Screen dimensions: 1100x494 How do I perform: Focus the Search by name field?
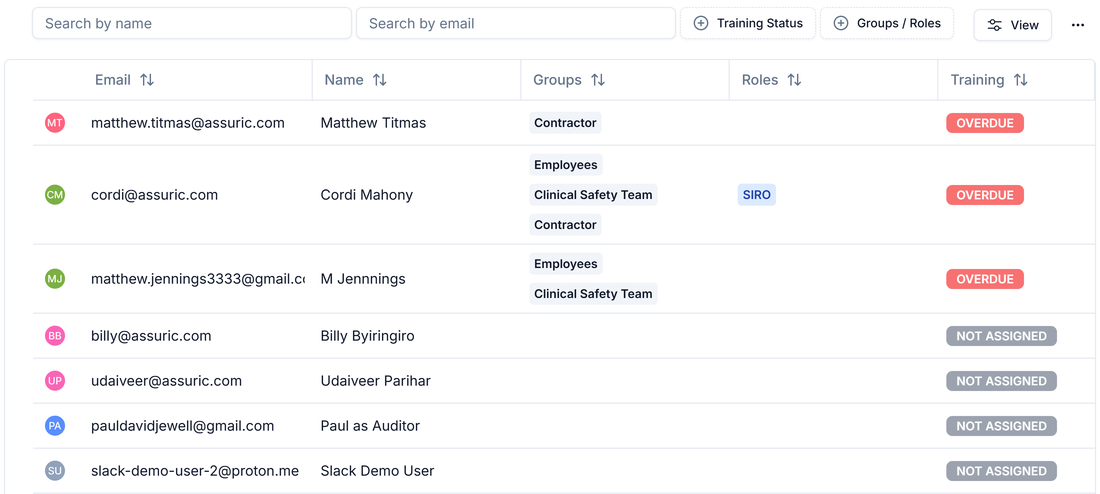pyautogui.click(x=192, y=23)
